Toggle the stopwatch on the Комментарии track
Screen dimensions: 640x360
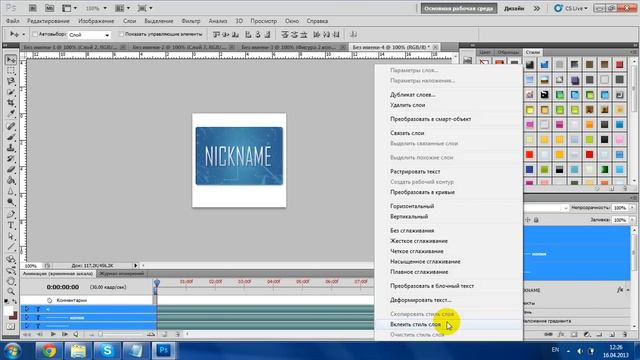pyautogui.click(x=49, y=300)
